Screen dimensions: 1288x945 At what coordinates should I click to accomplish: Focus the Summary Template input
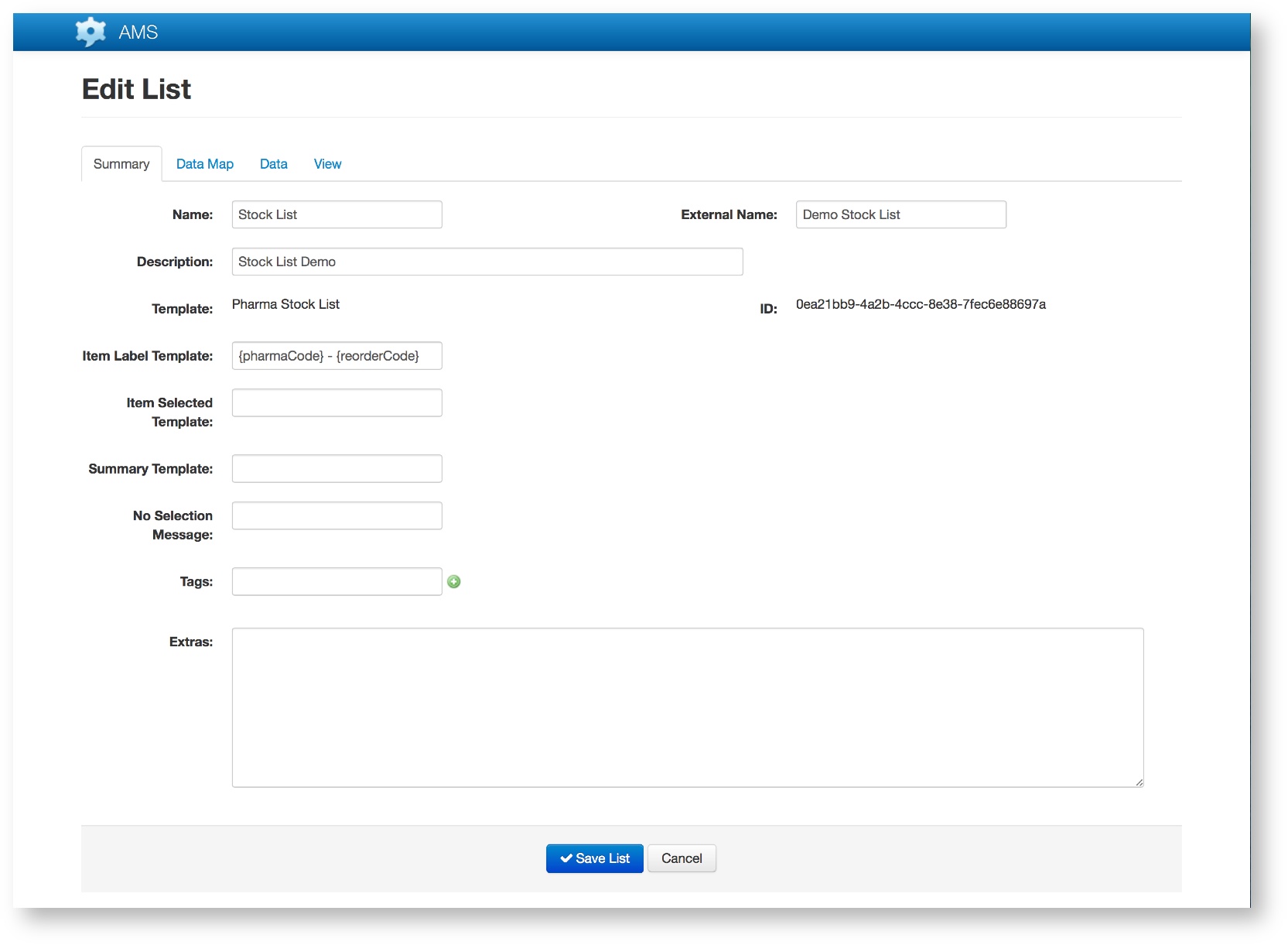(x=337, y=468)
